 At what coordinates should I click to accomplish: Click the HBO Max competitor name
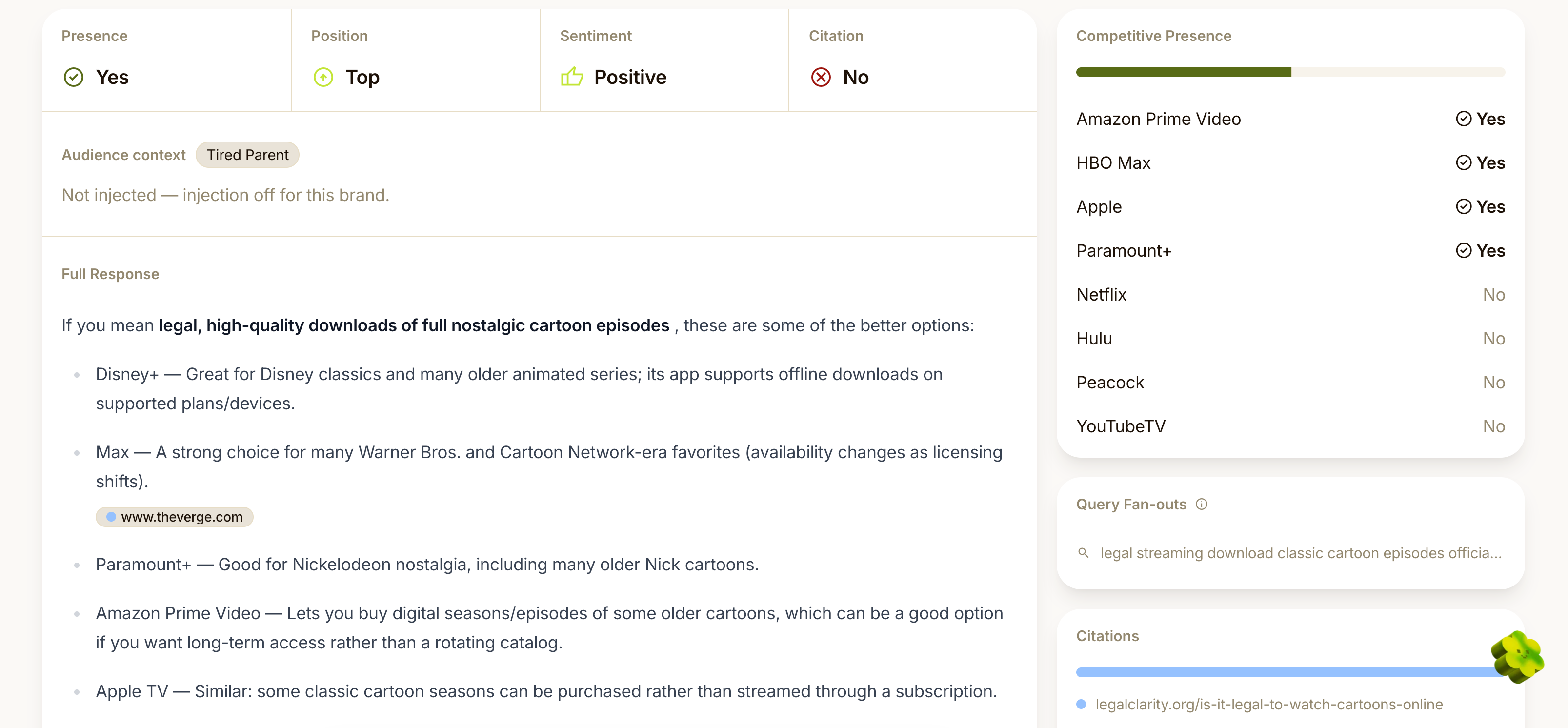[1113, 162]
